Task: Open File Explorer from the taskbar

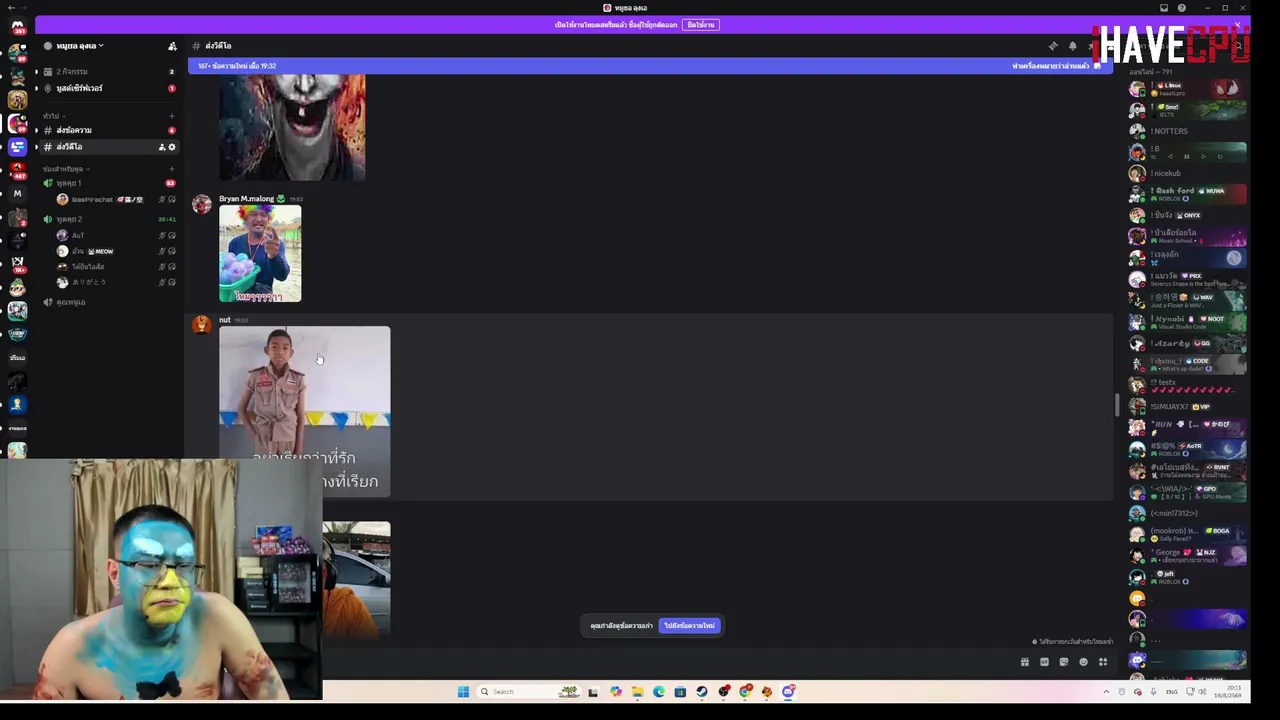Action: coord(637,692)
